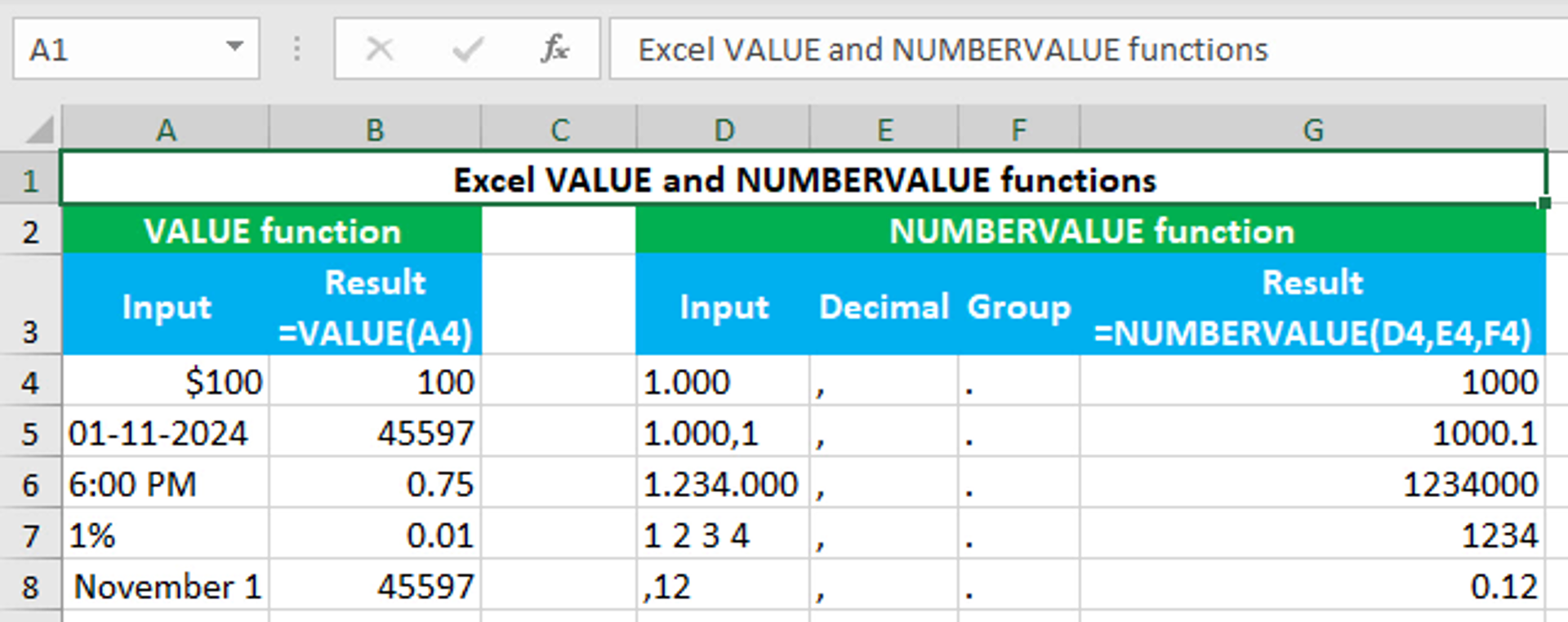This screenshot has width=1568, height=622.
Task: Click cell containing 1.234.000
Action: coord(724,484)
